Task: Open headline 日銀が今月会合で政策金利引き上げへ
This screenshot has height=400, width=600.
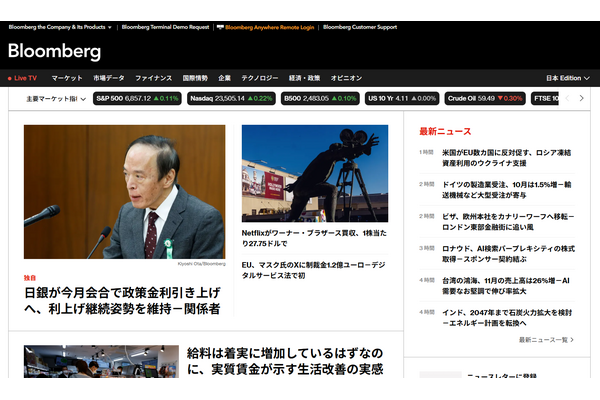Action: coord(122,301)
